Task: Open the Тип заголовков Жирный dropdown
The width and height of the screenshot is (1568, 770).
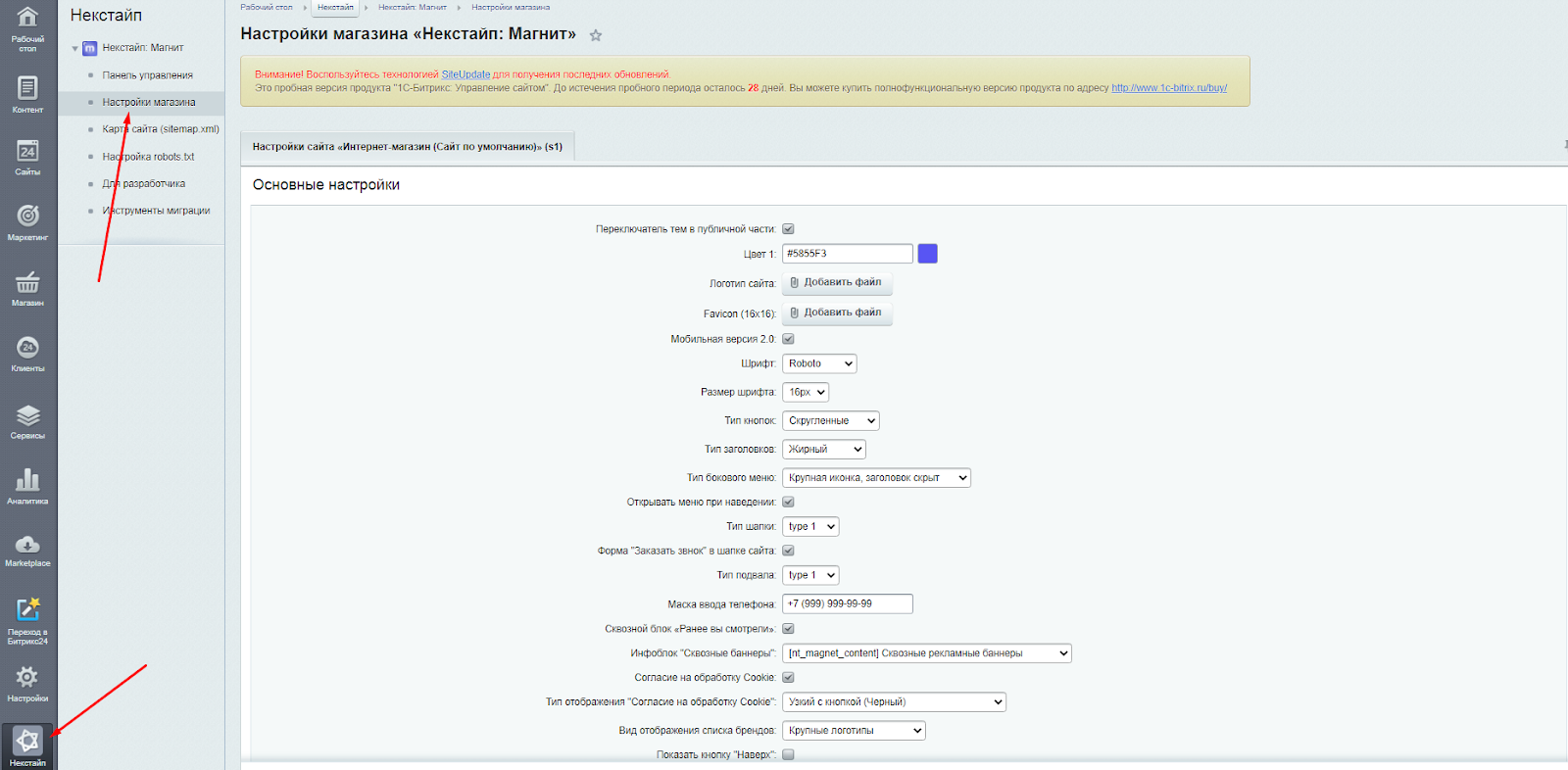Action: (824, 449)
